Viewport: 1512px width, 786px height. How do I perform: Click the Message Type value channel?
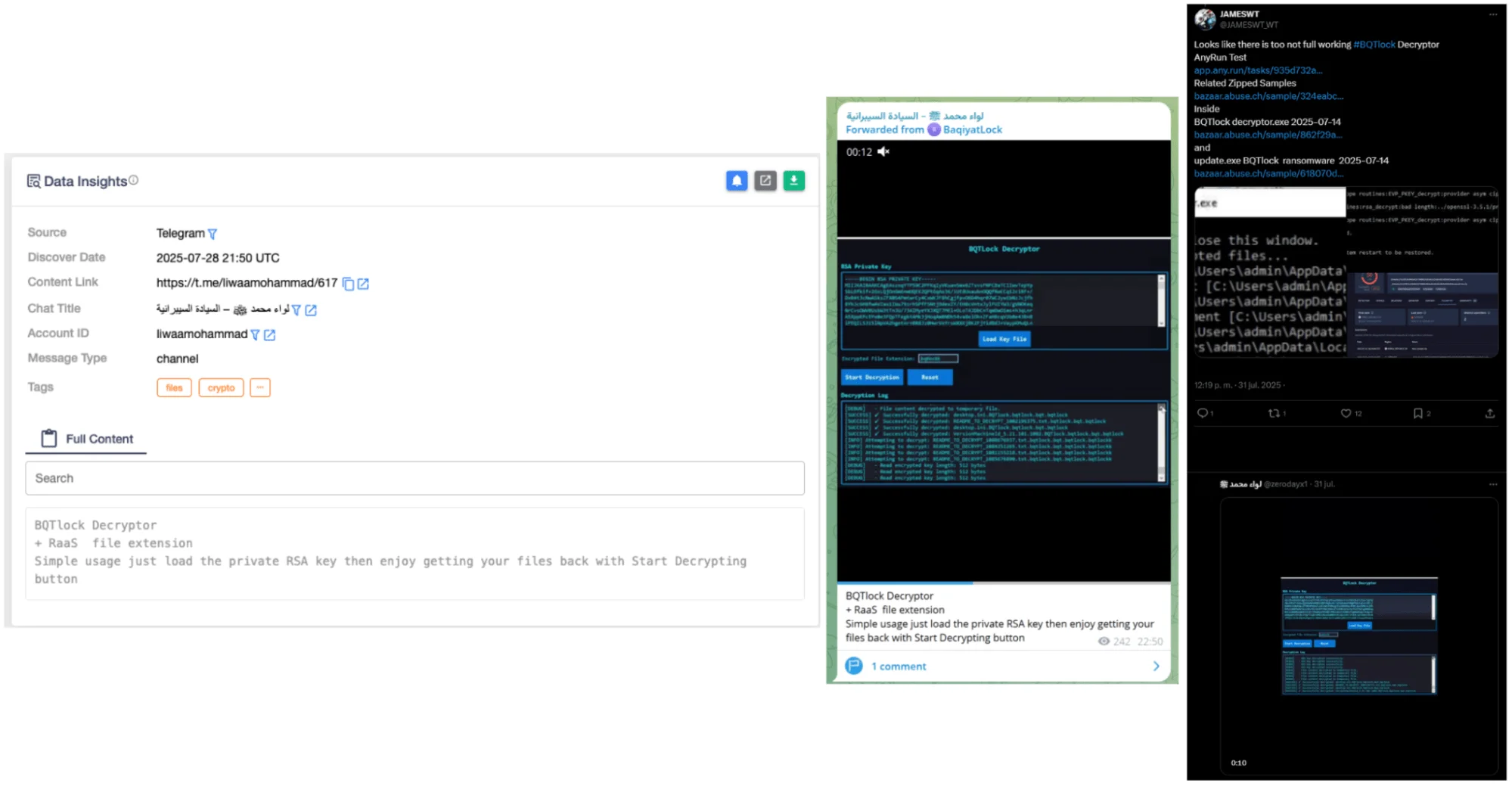[x=177, y=359]
